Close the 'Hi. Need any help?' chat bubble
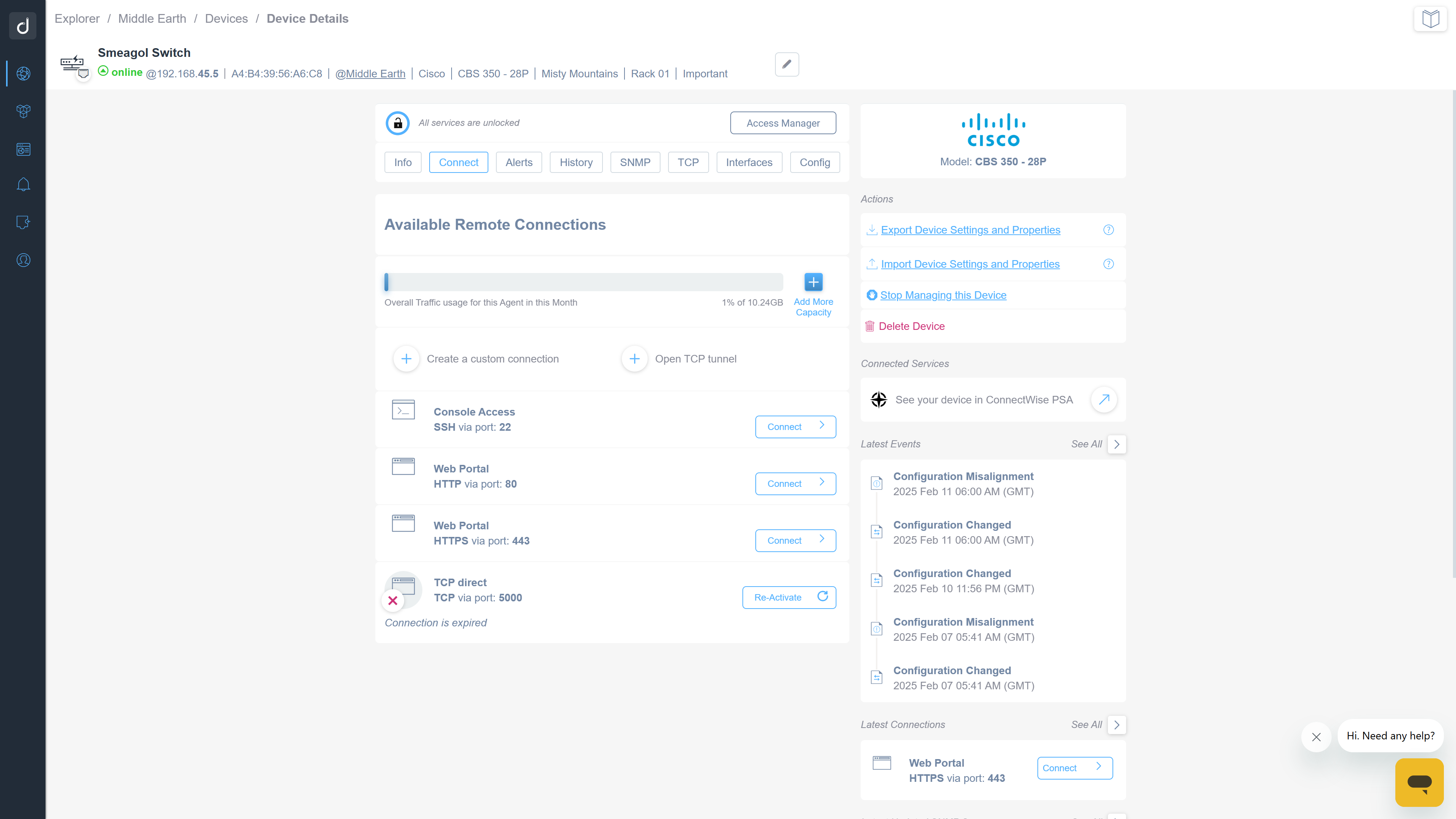 click(x=1316, y=737)
